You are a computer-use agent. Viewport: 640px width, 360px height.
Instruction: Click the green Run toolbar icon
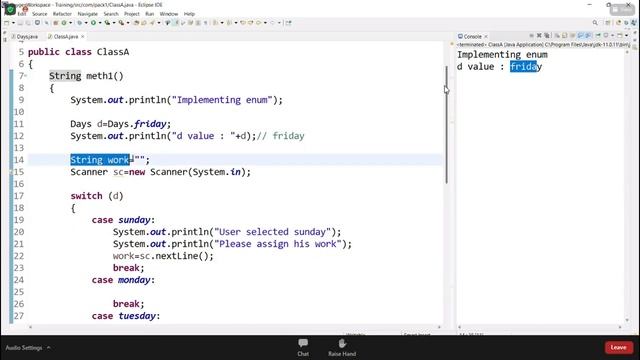click(x=93, y=23)
